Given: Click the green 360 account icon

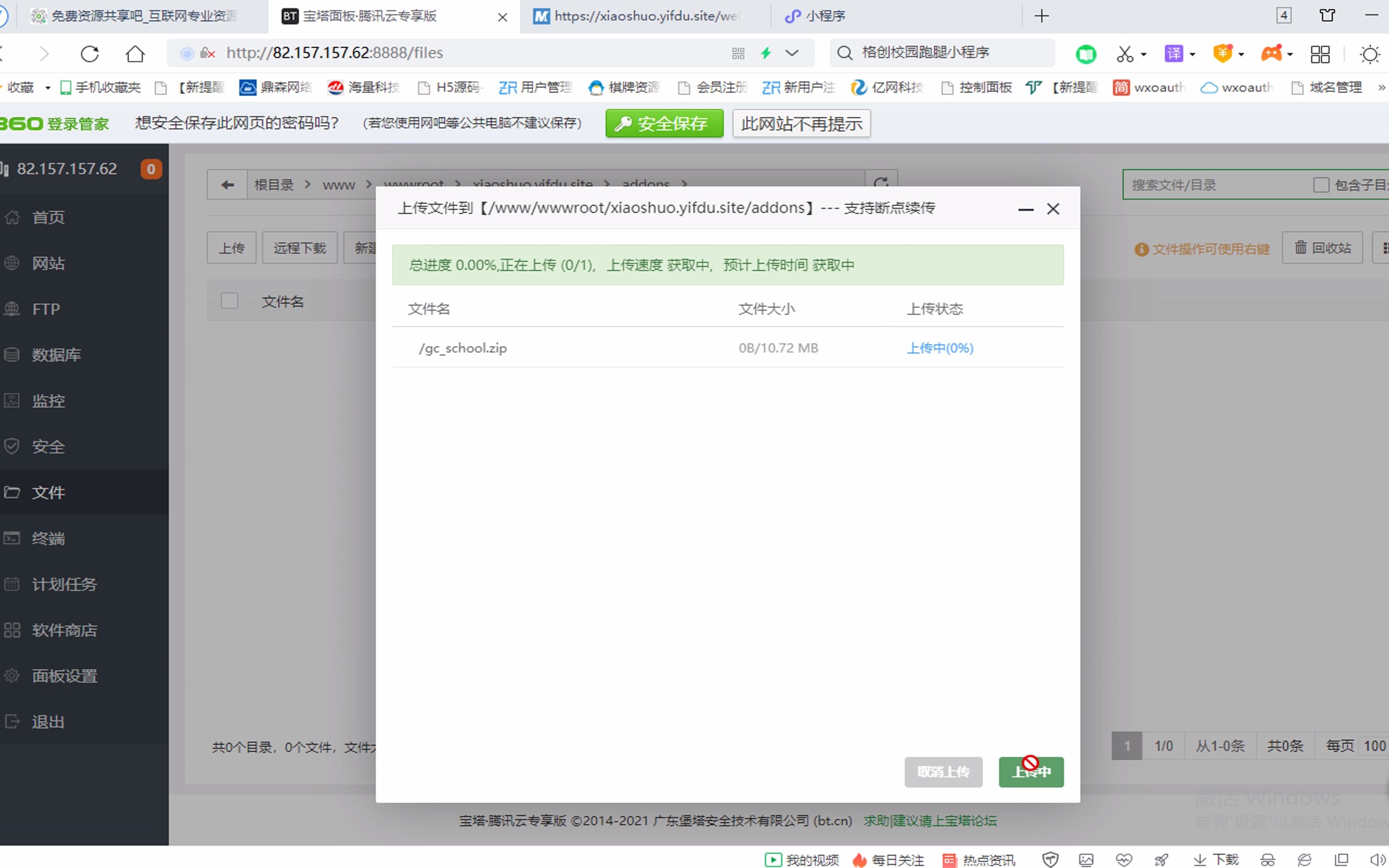Looking at the screenshot, I should tap(1086, 54).
